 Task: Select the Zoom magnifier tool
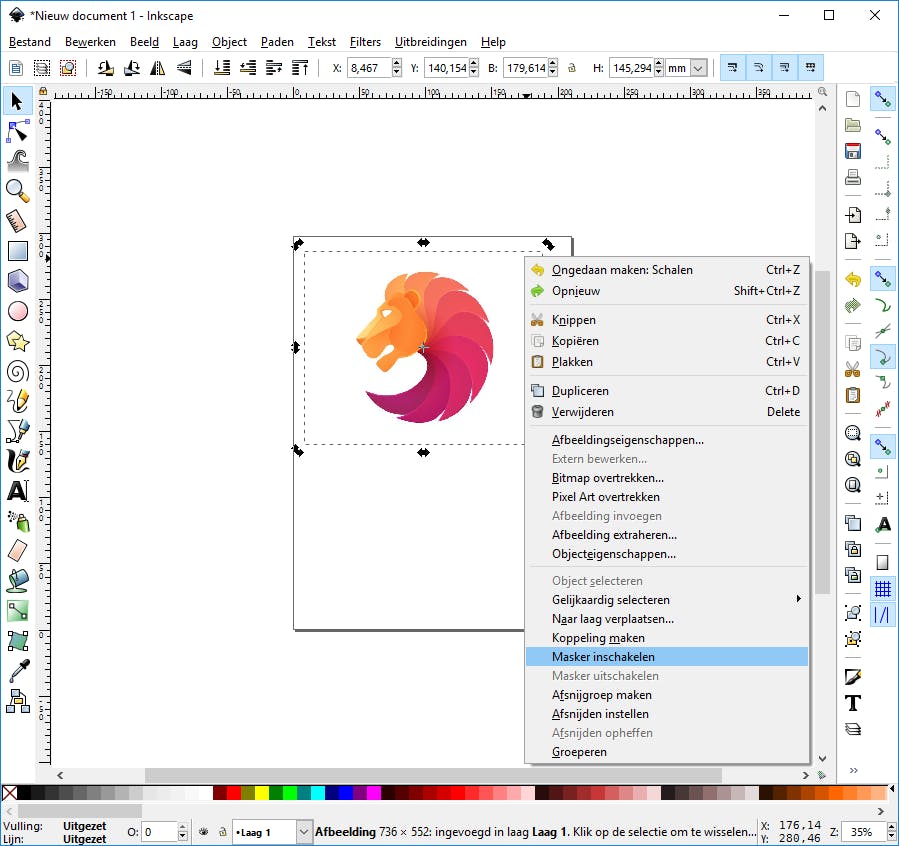click(17, 190)
